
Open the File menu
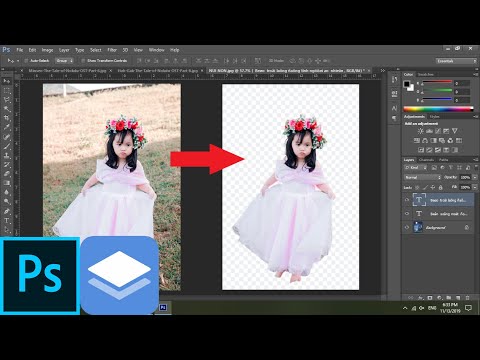tap(20, 50)
